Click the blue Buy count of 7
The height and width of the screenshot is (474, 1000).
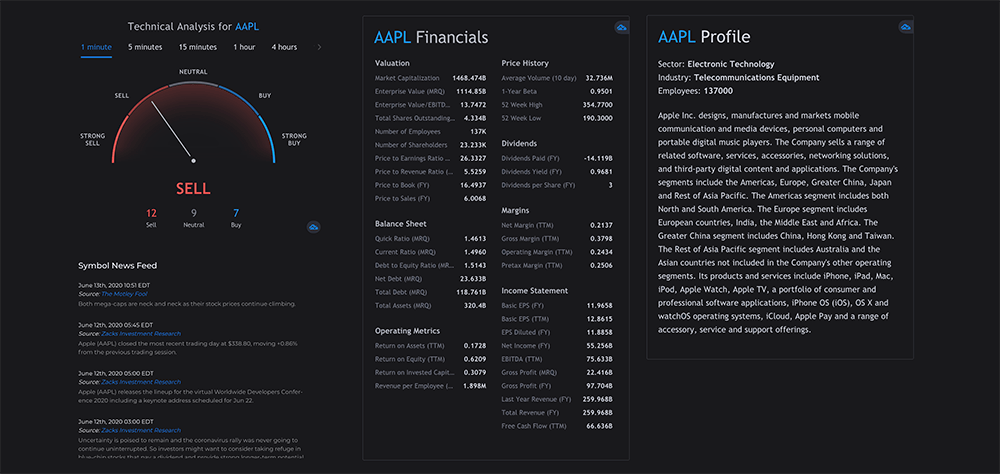[x=236, y=214]
